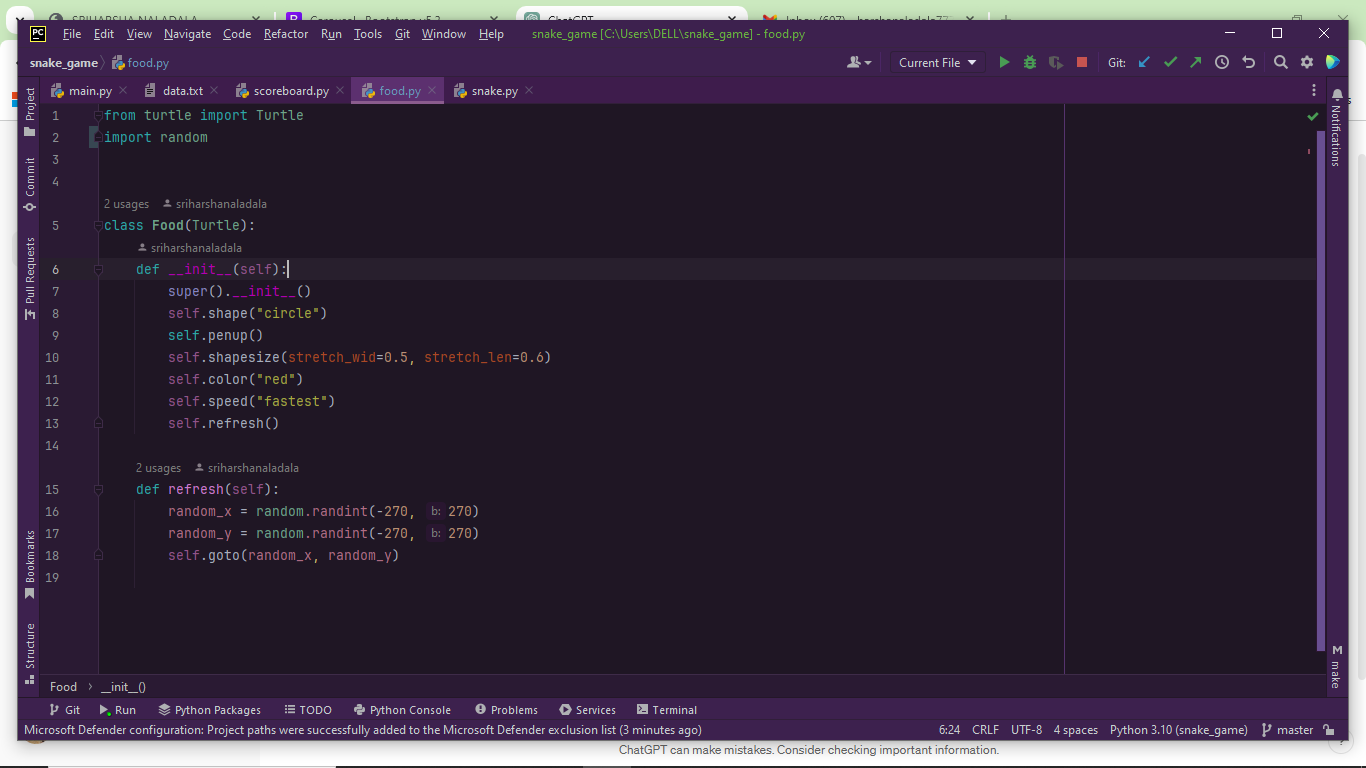Screen dimensions: 1366x768
Task: Open the Window menu
Action: point(443,33)
